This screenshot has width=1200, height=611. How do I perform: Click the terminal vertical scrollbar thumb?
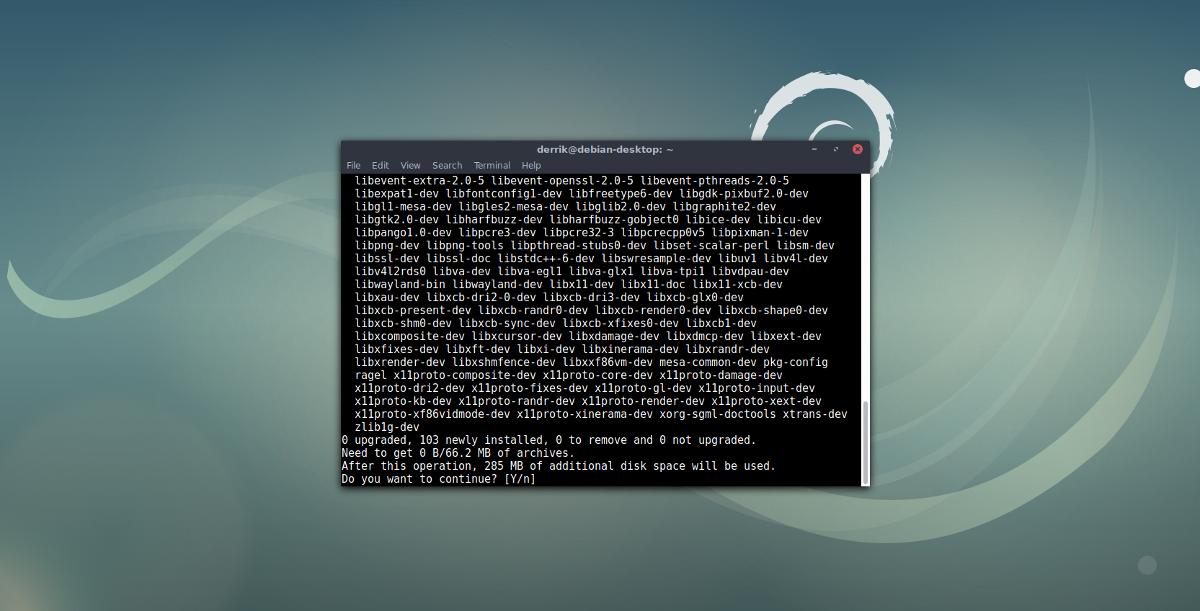(x=865, y=441)
